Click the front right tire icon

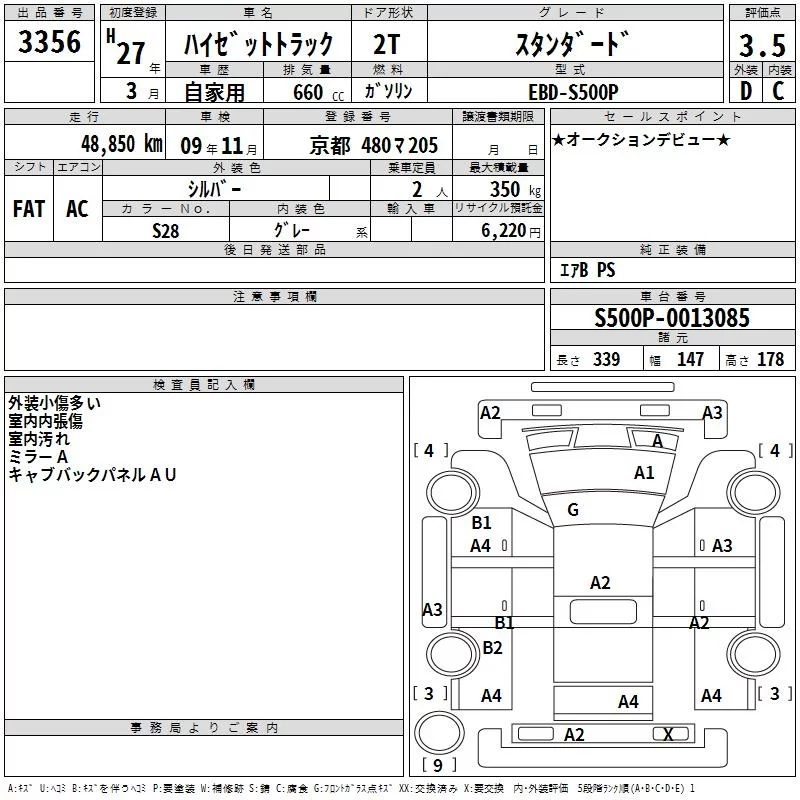pyautogui.click(x=754, y=493)
